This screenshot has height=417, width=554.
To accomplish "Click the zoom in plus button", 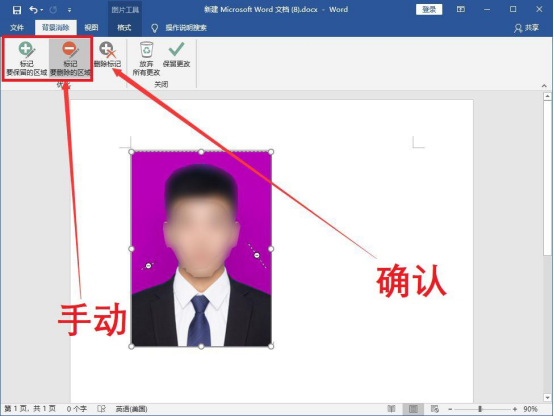I will [x=515, y=409].
